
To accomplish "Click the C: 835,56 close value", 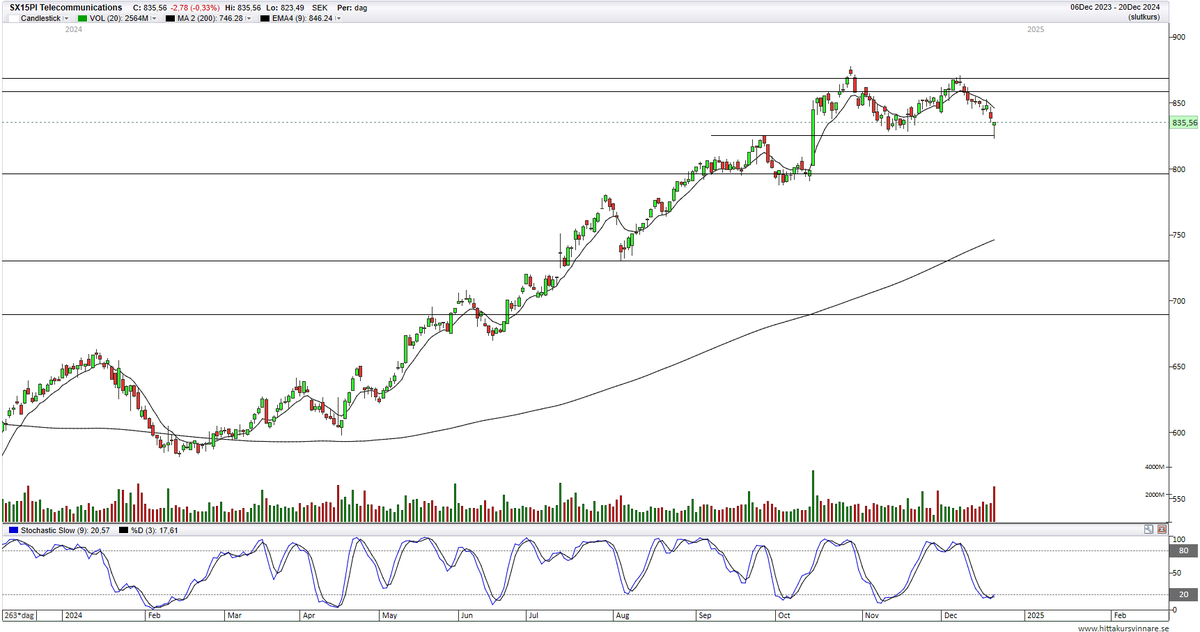I will [x=150, y=7].
